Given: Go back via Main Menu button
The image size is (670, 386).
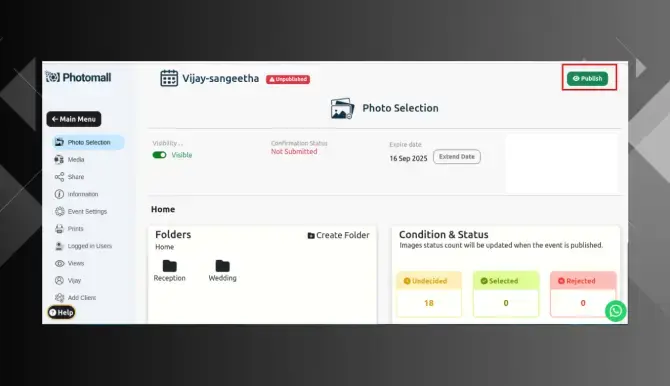Looking at the screenshot, I should pyautogui.click(x=74, y=119).
